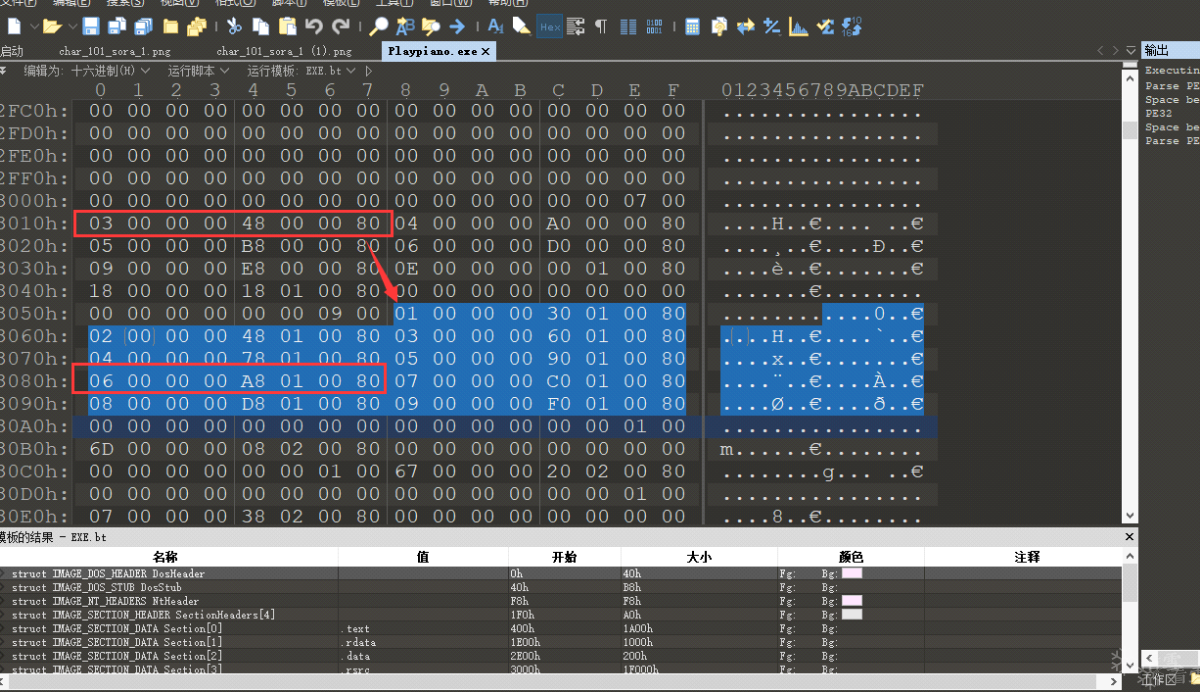This screenshot has width=1200, height=692.
Task: Undo the last edit with the arrow icon
Action: pos(314,26)
